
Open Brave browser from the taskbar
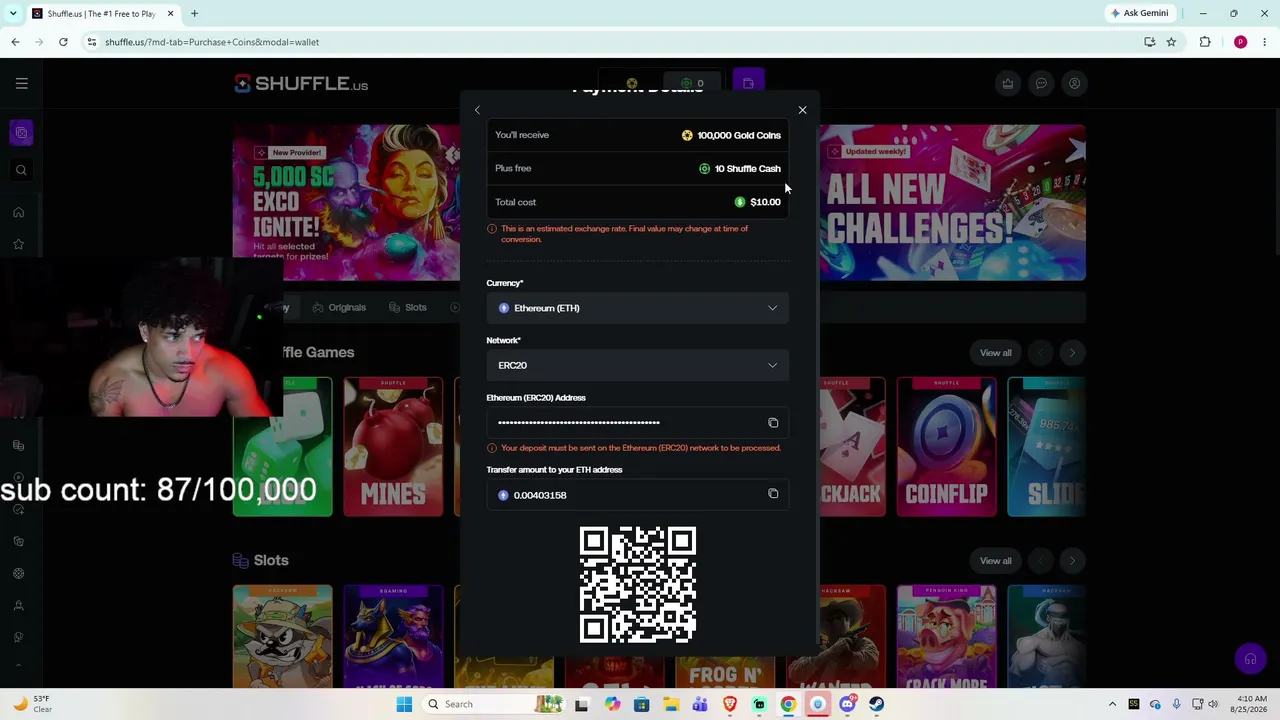point(730,704)
